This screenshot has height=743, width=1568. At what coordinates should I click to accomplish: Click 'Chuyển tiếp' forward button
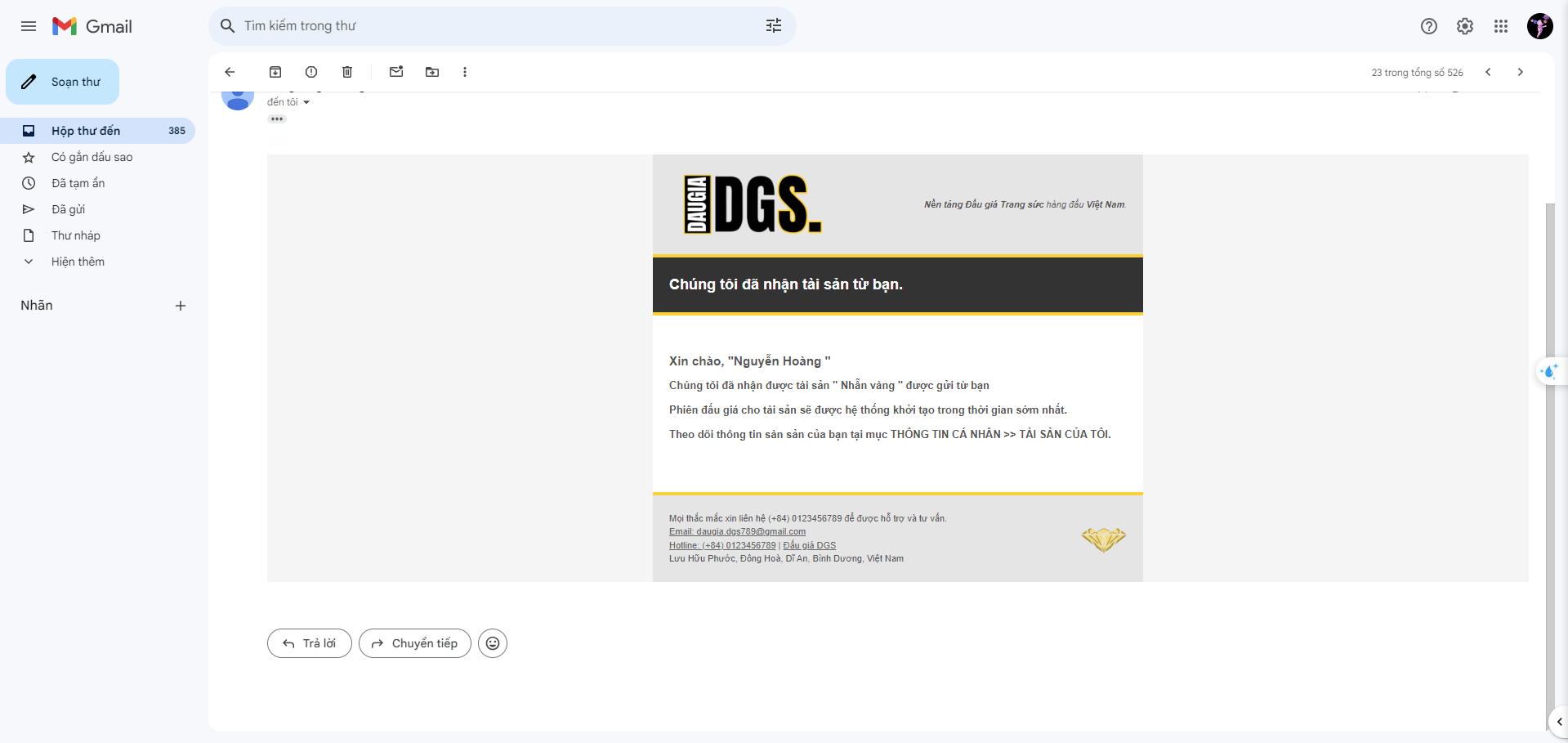click(415, 643)
